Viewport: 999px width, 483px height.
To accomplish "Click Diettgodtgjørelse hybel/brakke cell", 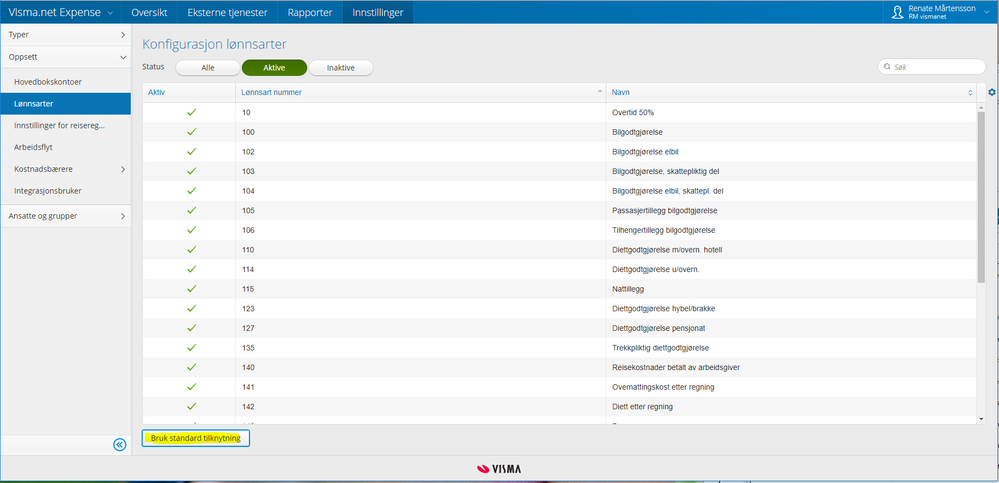I will 791,308.
